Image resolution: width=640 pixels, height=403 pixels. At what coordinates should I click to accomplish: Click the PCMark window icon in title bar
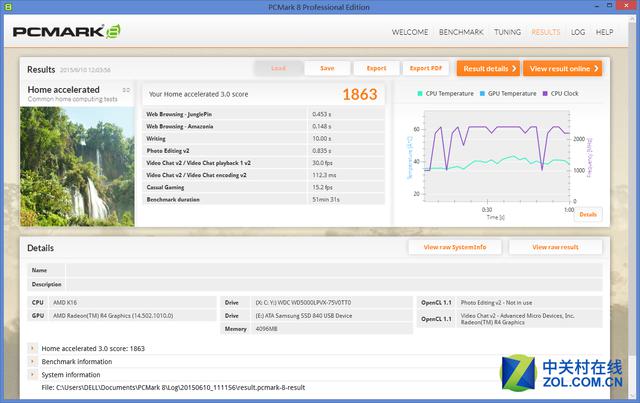click(8, 7)
